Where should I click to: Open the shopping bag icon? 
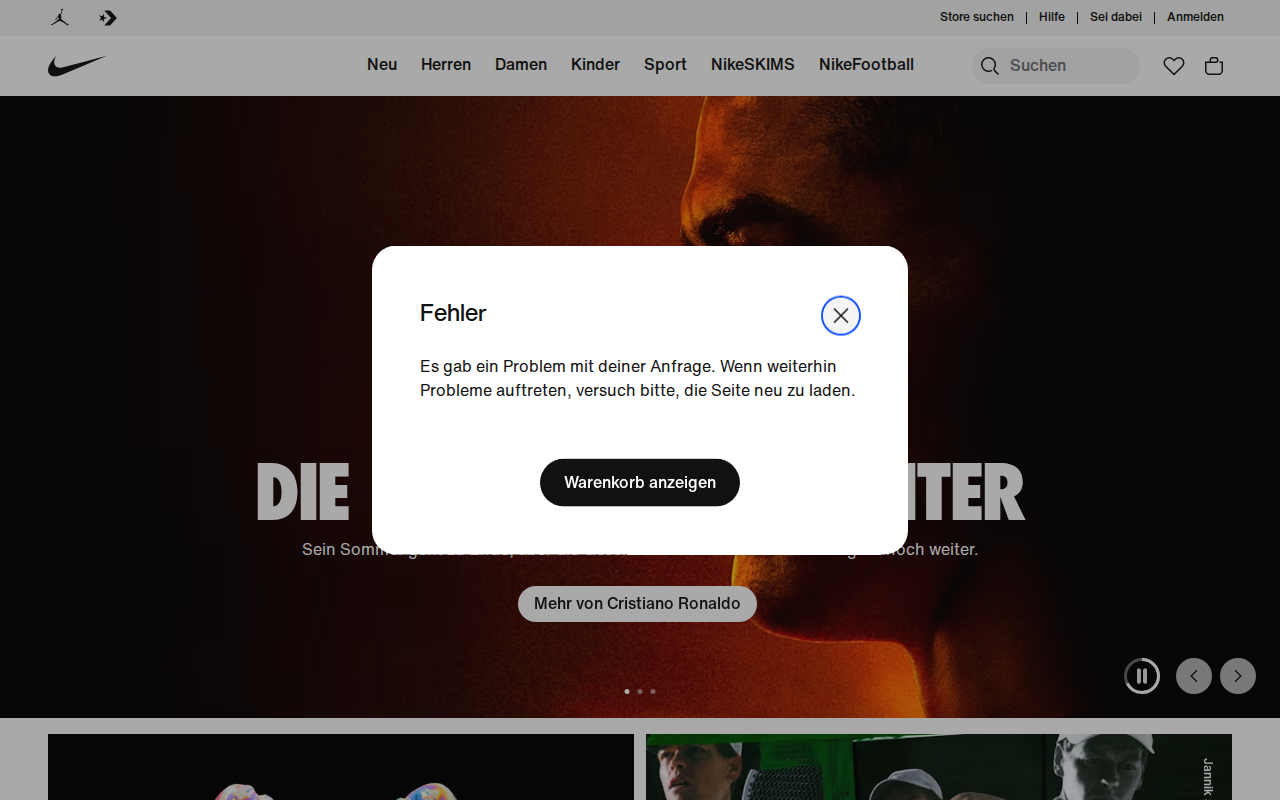[x=1214, y=66]
